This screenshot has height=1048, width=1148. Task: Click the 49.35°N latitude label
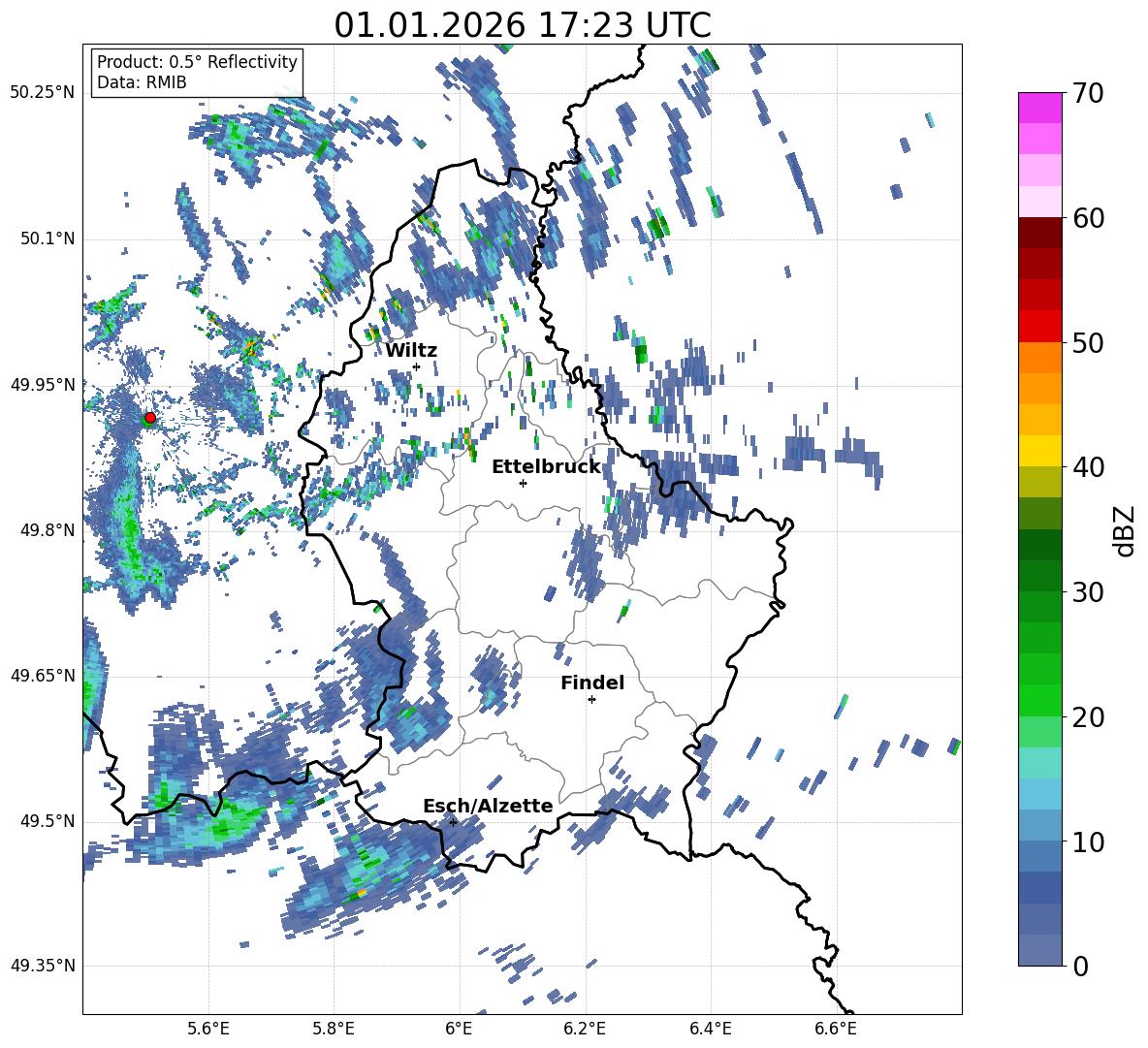click(43, 966)
